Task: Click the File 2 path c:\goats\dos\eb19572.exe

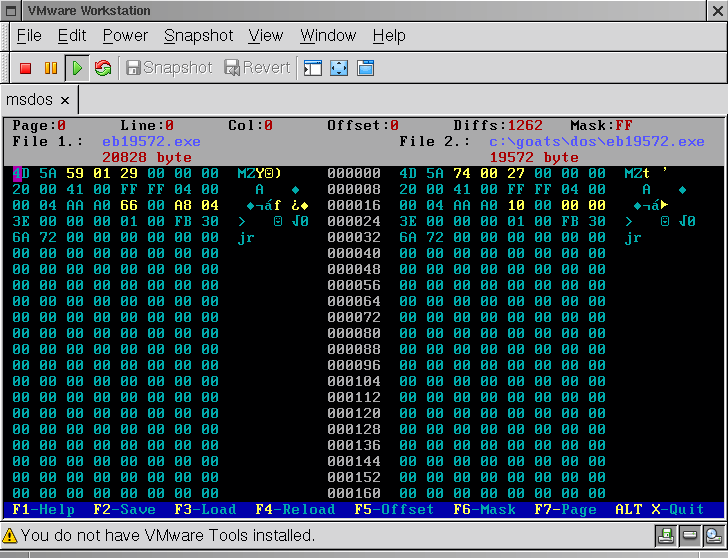Action: 597,142
